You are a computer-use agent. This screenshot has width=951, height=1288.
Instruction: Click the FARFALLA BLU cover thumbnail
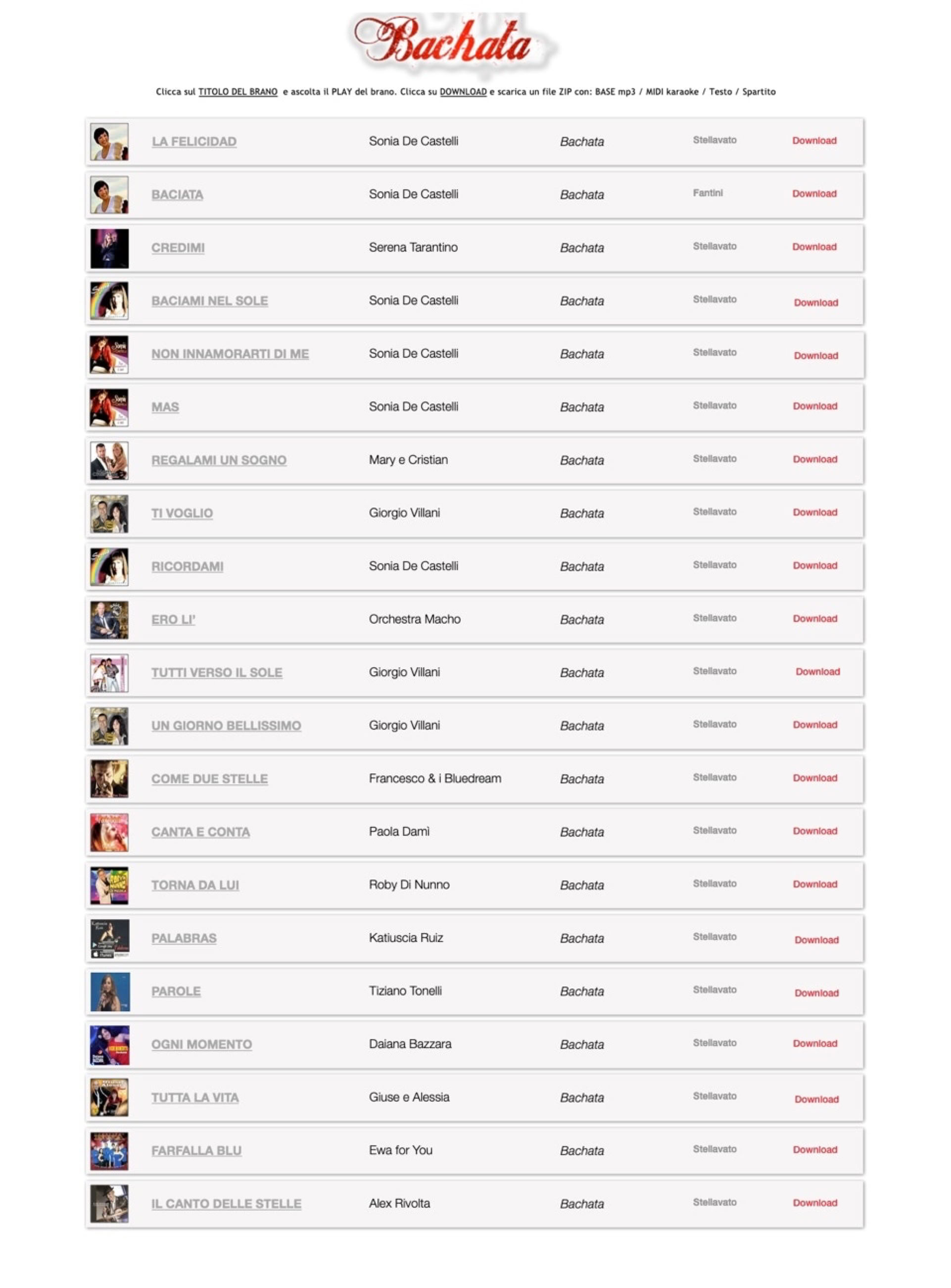coord(109,1151)
